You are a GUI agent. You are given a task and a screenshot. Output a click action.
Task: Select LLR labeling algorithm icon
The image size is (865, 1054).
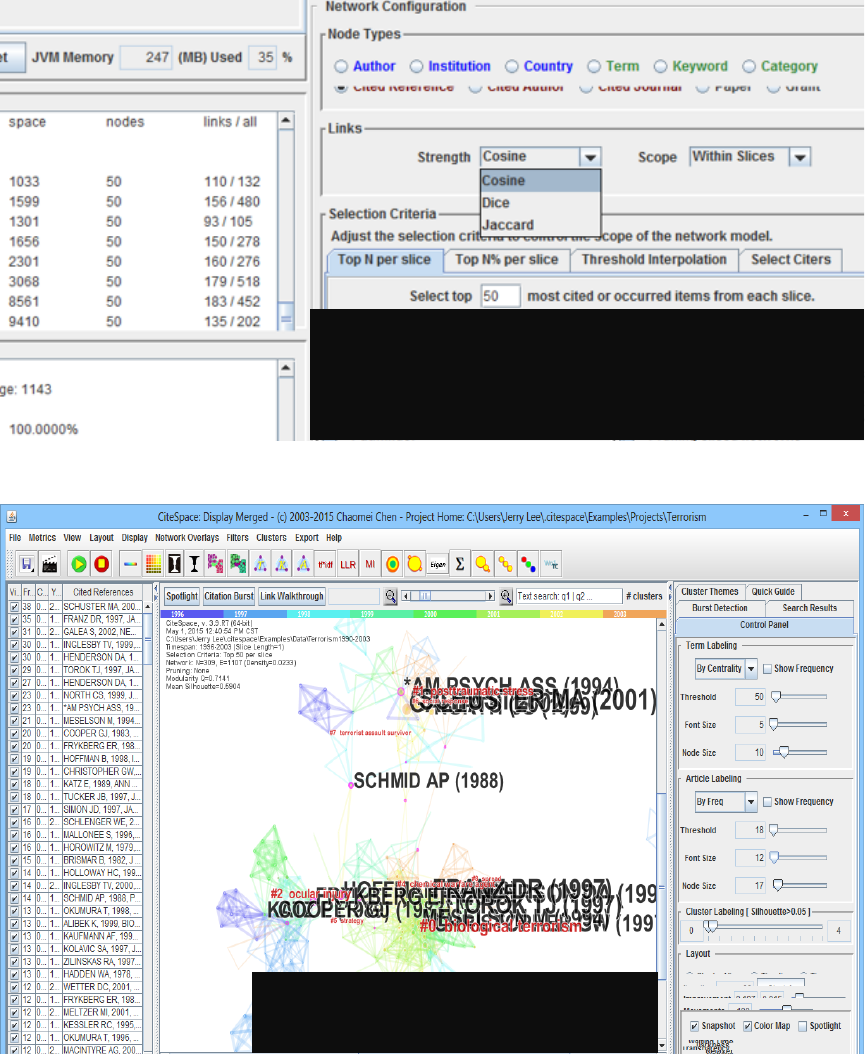347,564
